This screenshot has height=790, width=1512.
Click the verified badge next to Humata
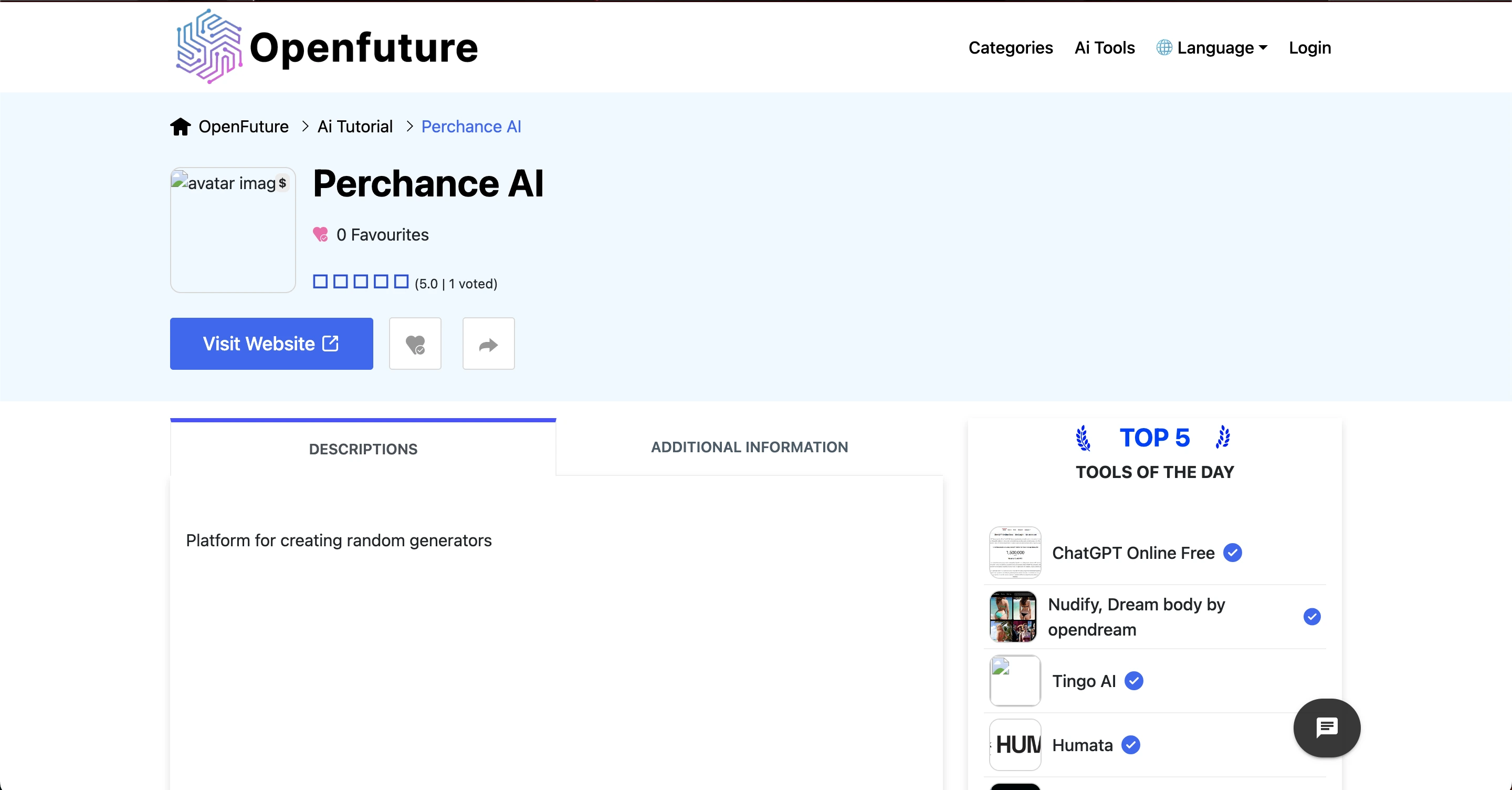point(1130,745)
